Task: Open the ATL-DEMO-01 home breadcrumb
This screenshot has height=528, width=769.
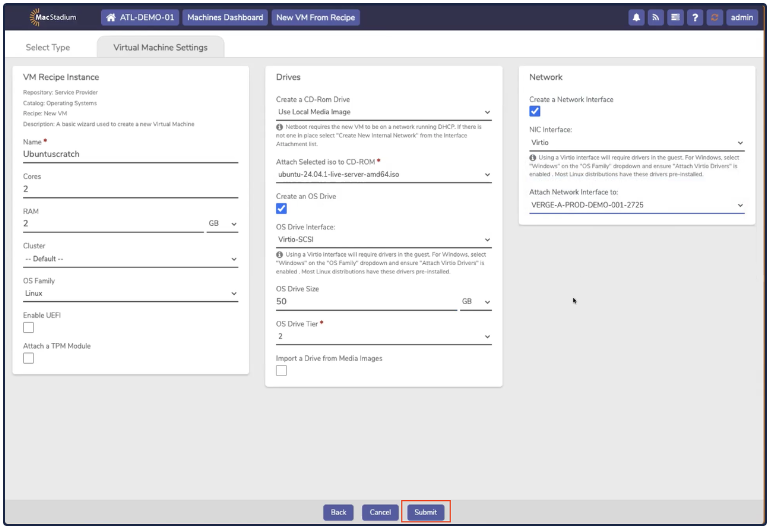Action: (140, 17)
